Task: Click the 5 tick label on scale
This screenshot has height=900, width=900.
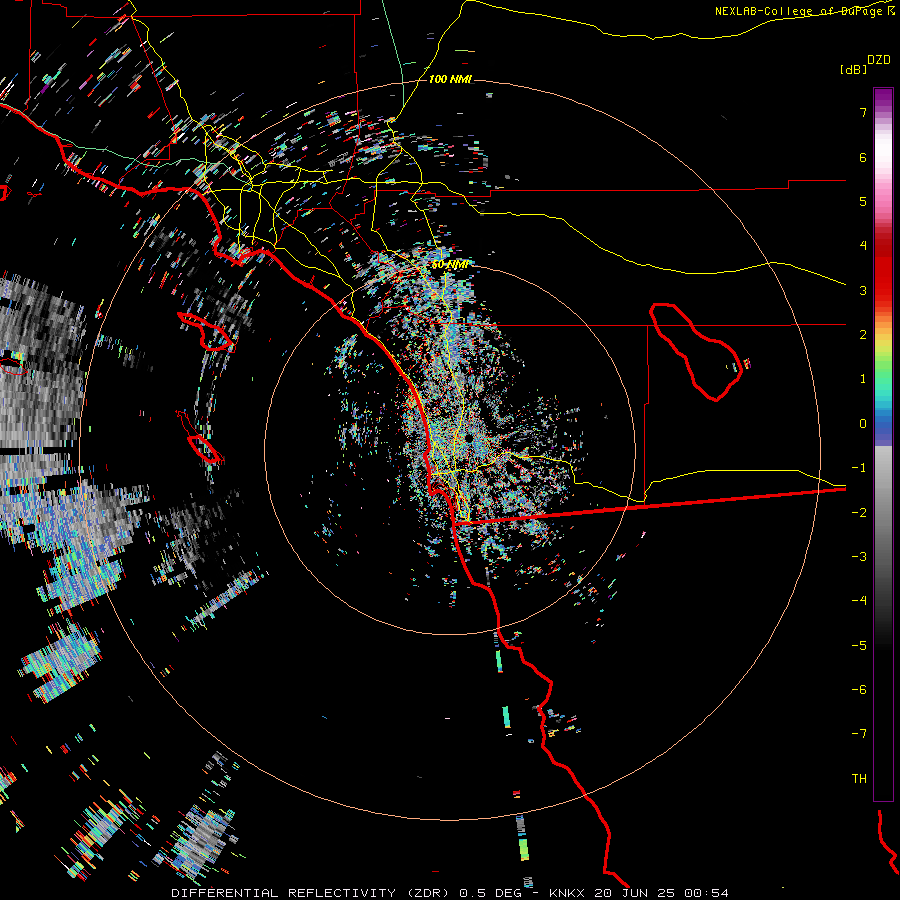Action: point(863,201)
